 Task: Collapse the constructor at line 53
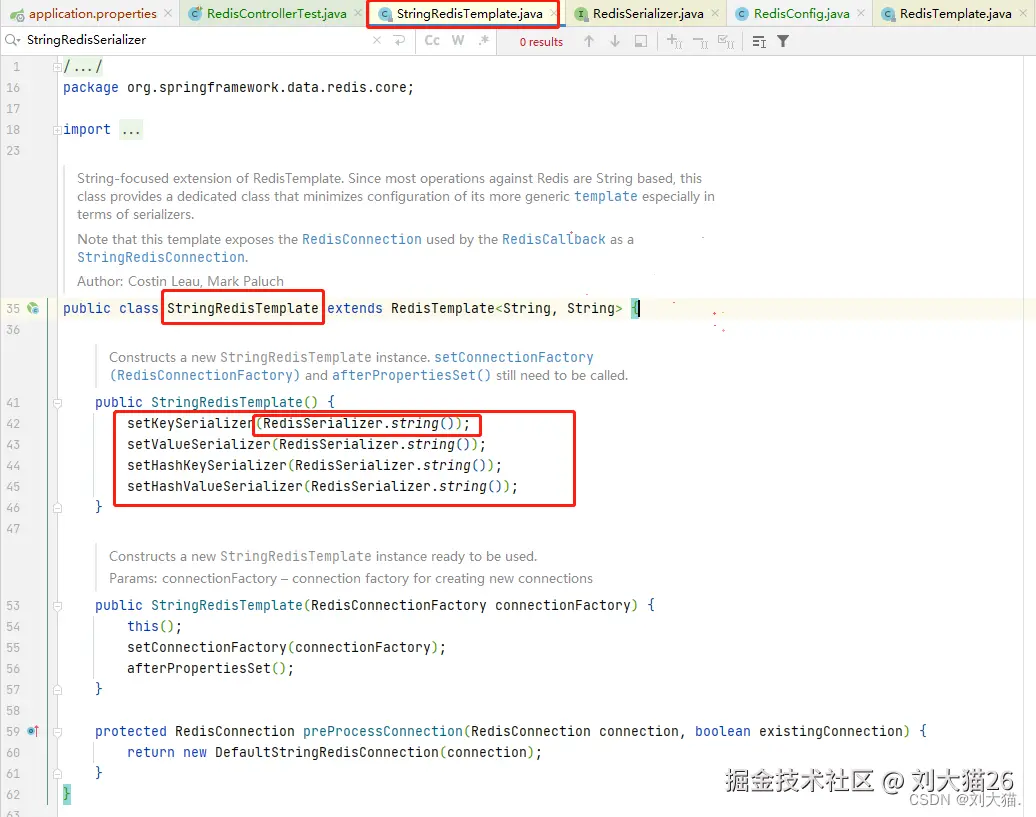[x=57, y=606]
